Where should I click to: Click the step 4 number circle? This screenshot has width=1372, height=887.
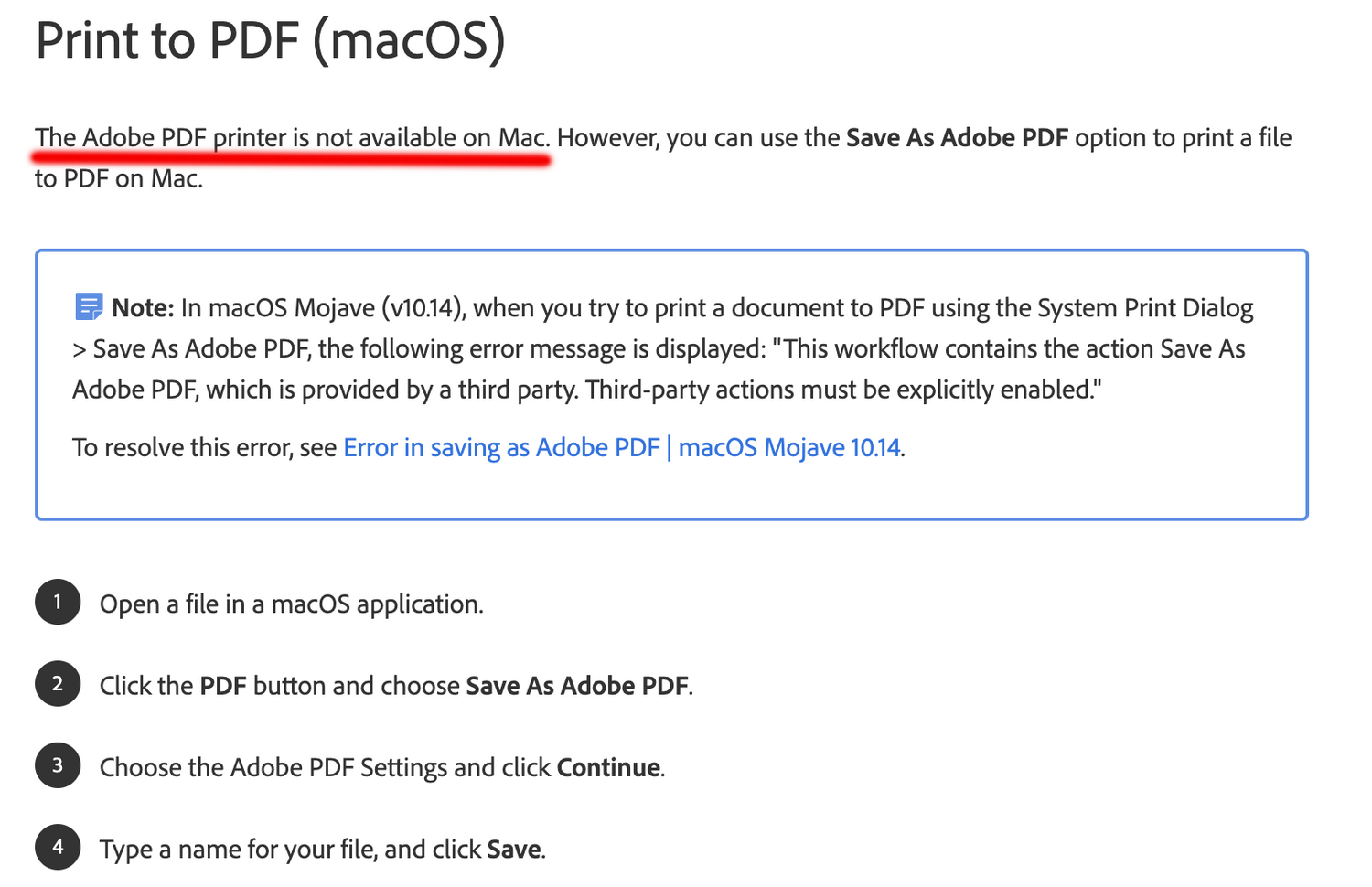tap(58, 848)
